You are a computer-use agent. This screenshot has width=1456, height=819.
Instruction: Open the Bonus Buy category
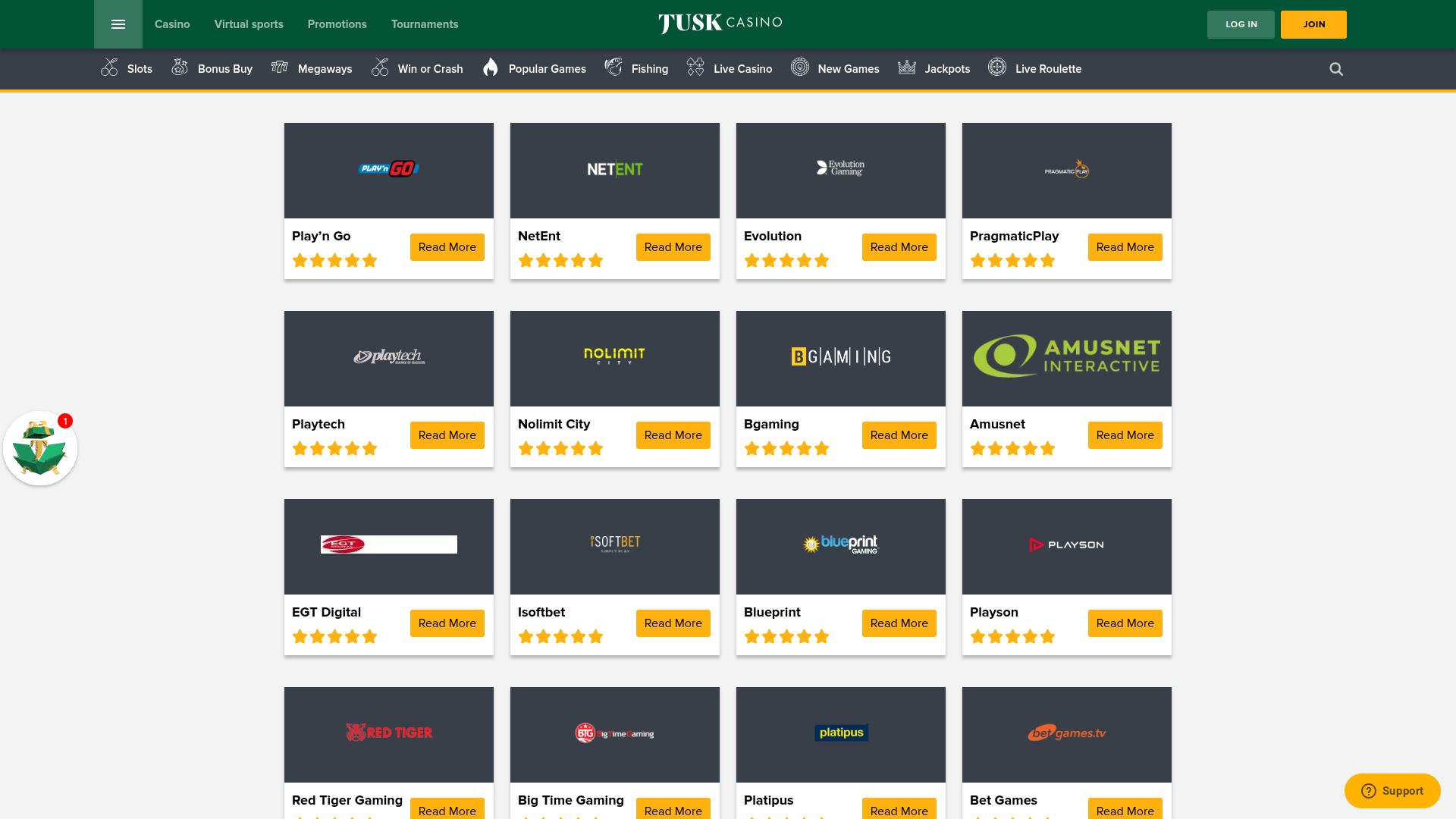[x=180, y=67]
